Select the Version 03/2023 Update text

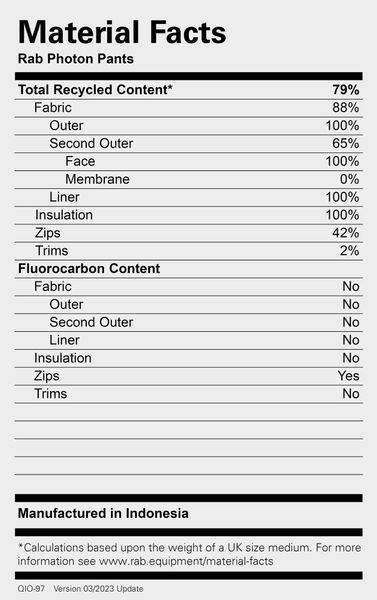click(x=98, y=589)
